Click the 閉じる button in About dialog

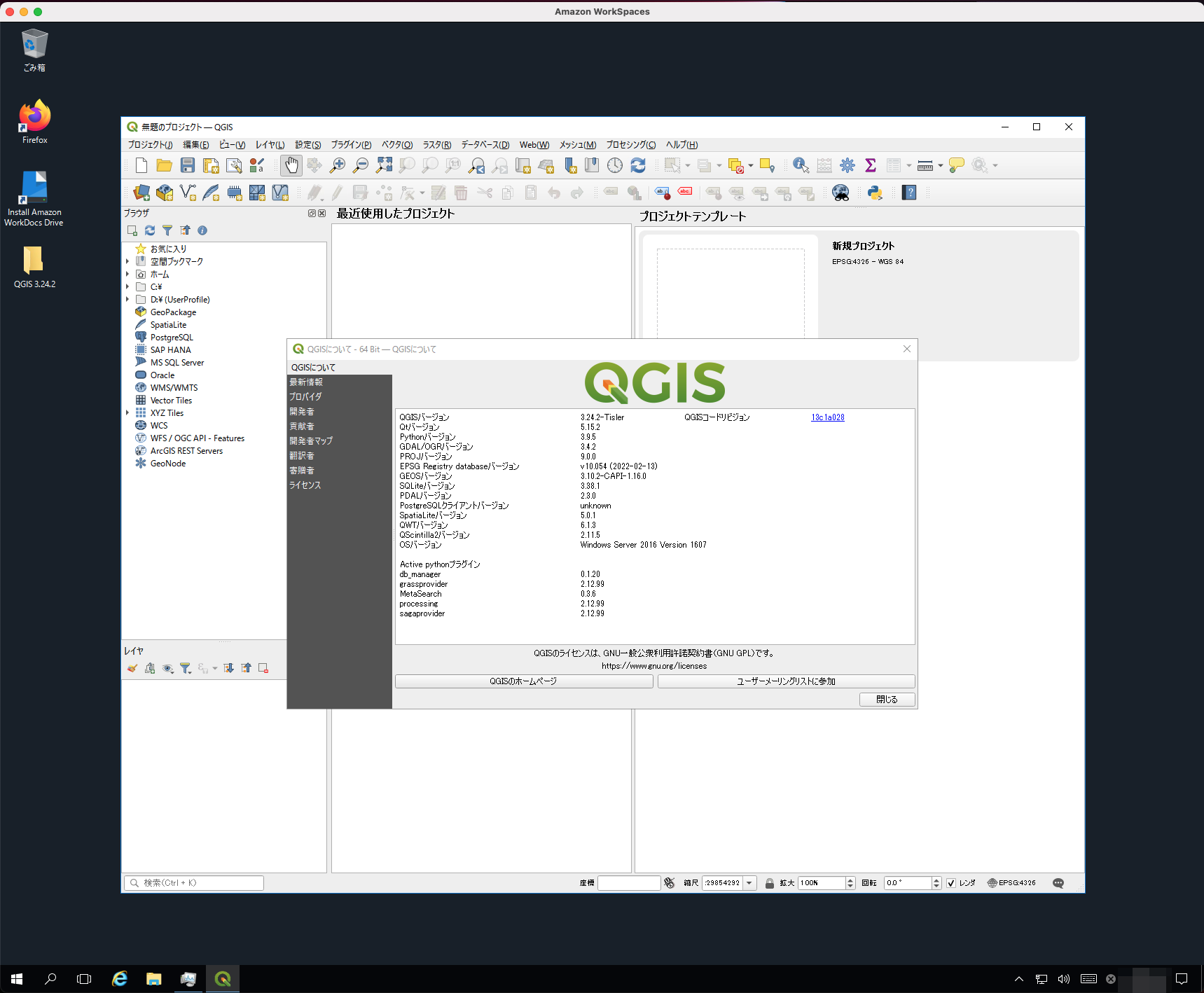[x=887, y=700]
